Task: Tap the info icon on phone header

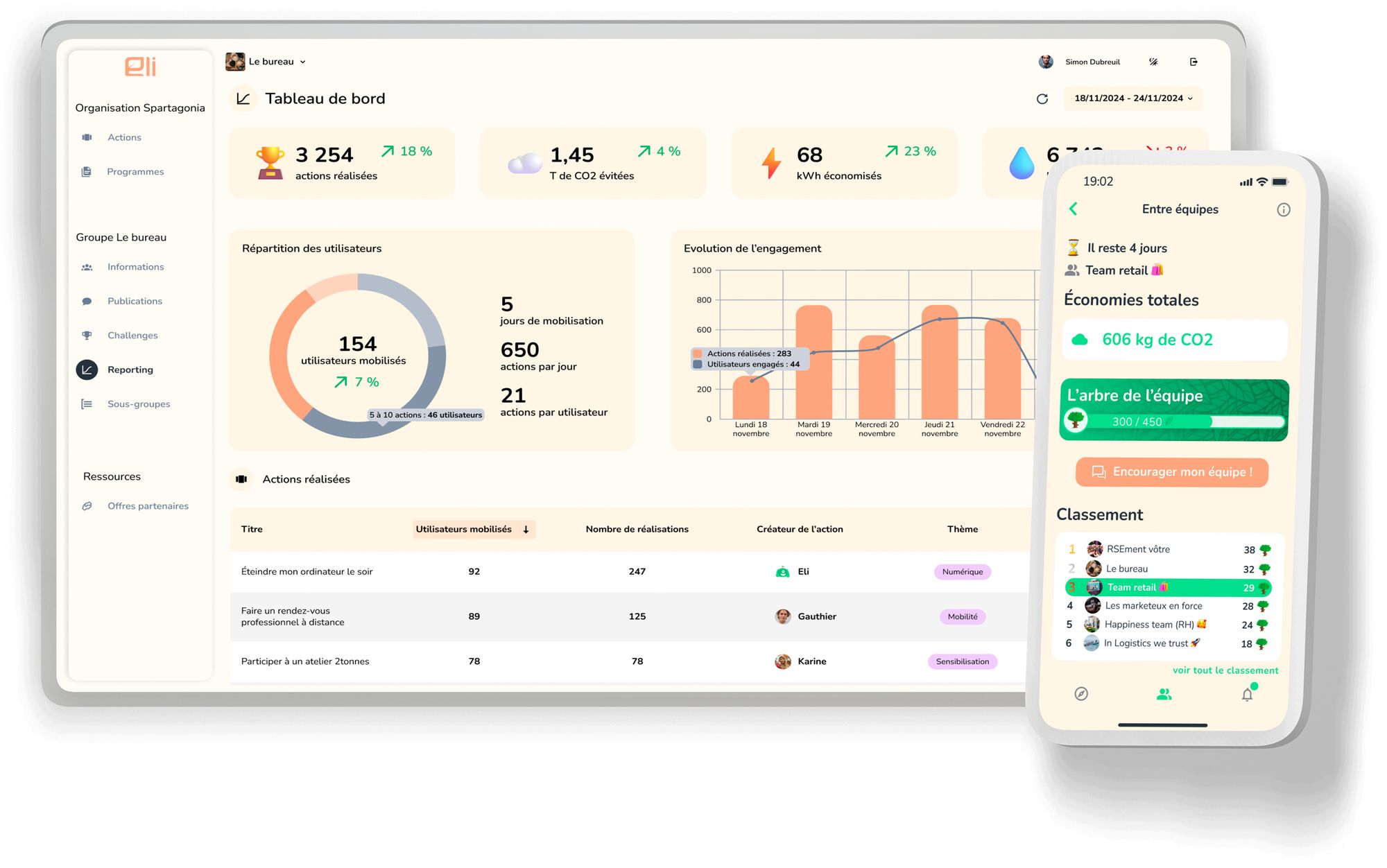Action: (x=1284, y=210)
